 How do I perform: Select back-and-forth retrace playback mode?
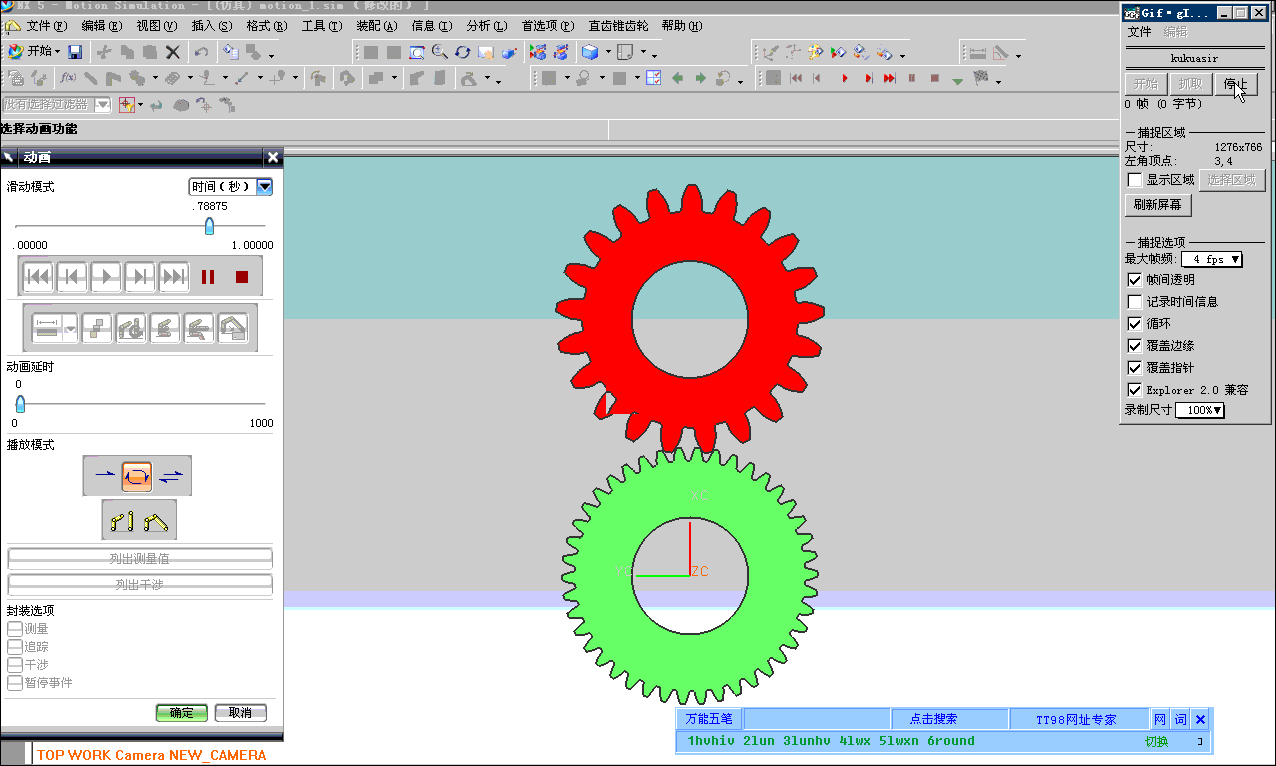[171, 475]
